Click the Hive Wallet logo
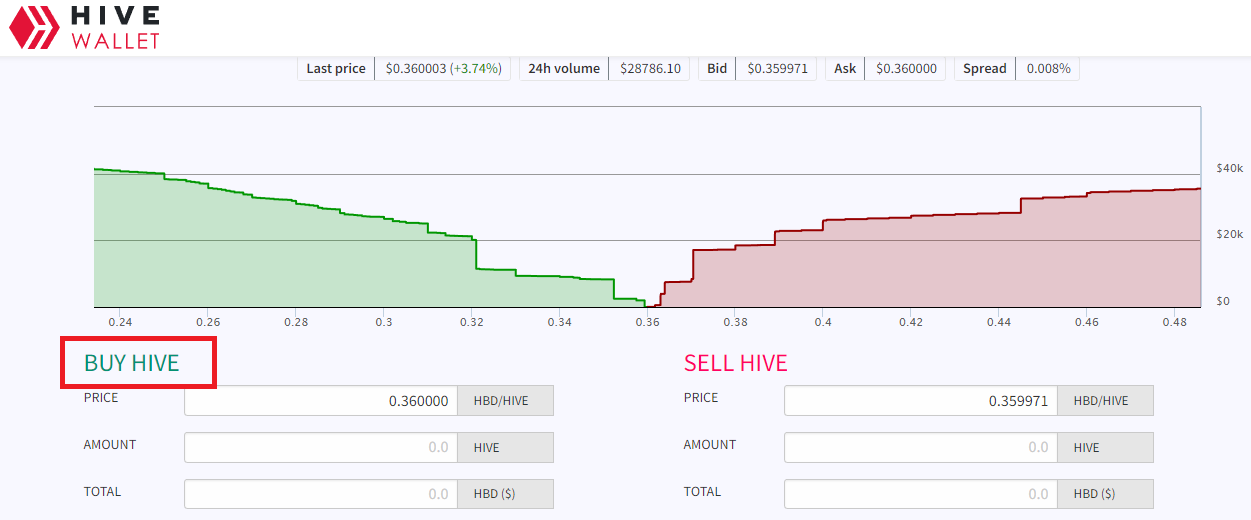The width and height of the screenshot is (1251, 520). (84, 27)
